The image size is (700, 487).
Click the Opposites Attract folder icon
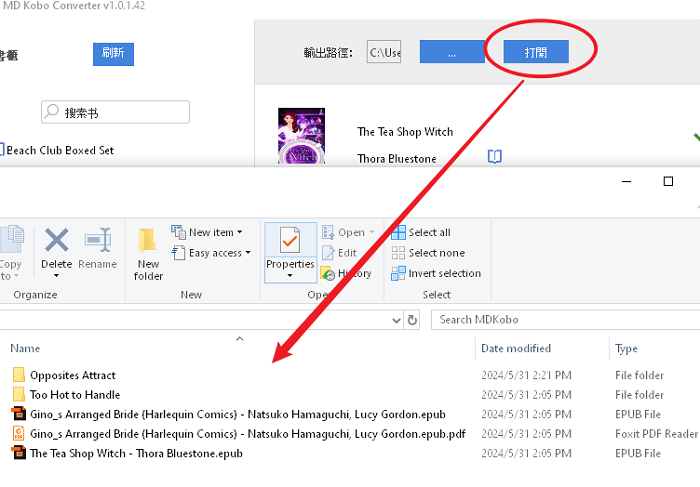[x=19, y=375]
